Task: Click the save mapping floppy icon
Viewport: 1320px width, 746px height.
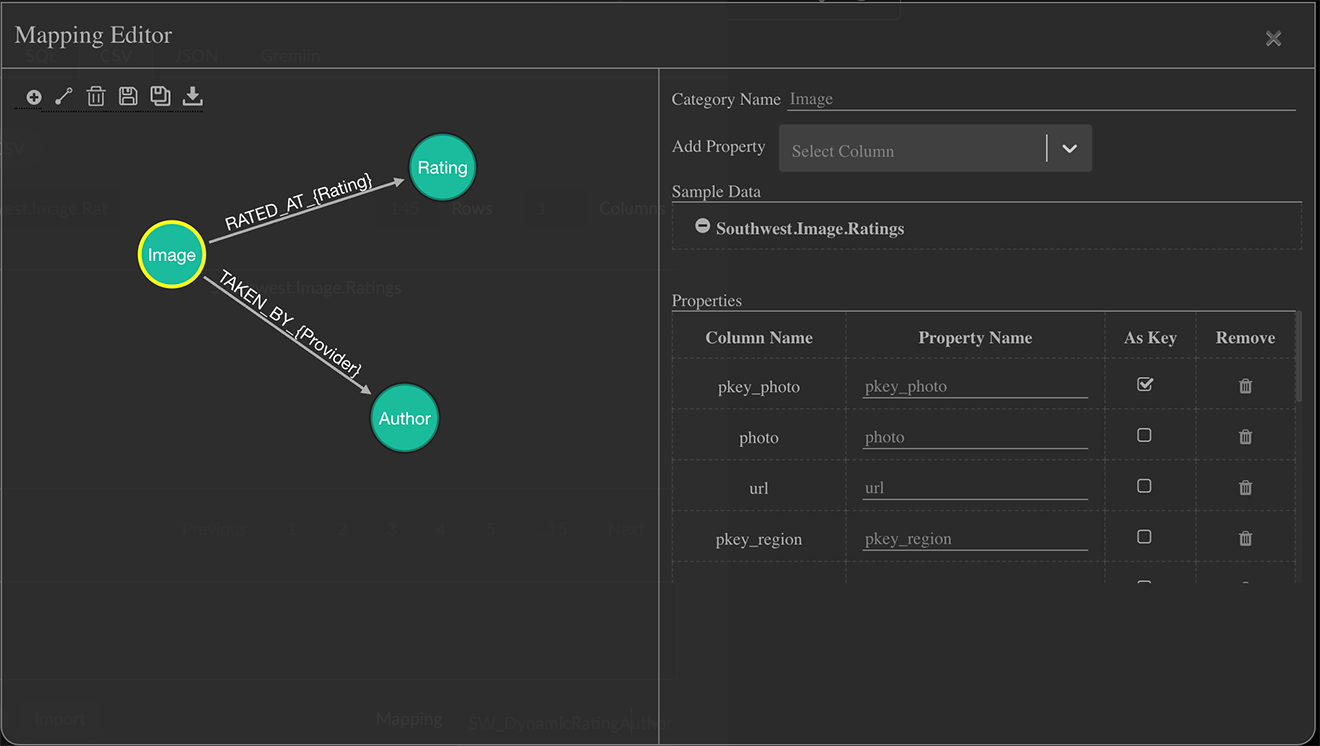Action: coord(128,96)
